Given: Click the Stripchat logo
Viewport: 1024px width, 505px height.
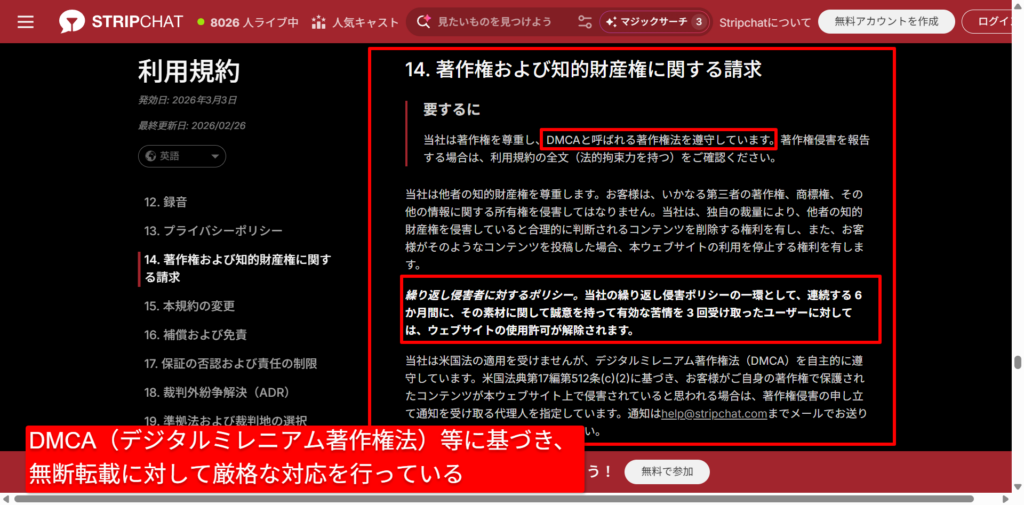Looking at the screenshot, I should (122, 22).
